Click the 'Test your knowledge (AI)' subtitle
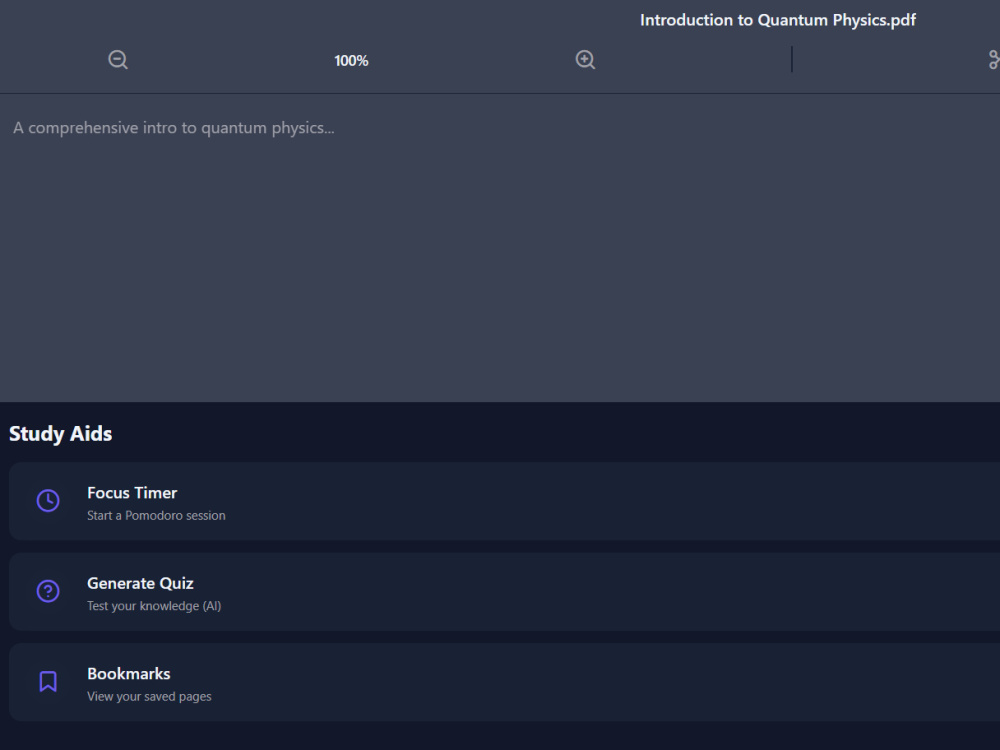The image size is (1000, 750). 154,606
